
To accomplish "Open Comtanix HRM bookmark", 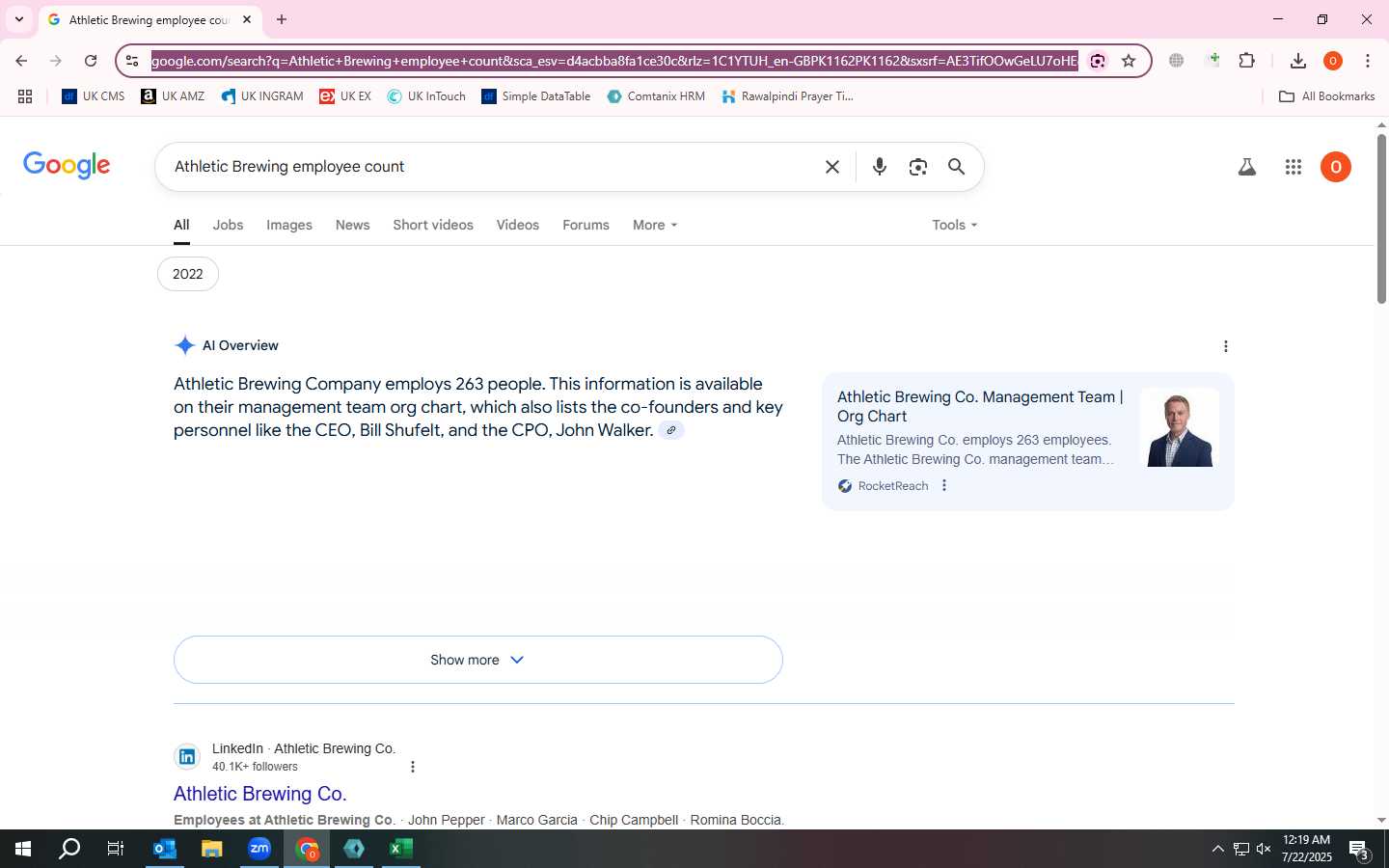I will pyautogui.click(x=656, y=96).
